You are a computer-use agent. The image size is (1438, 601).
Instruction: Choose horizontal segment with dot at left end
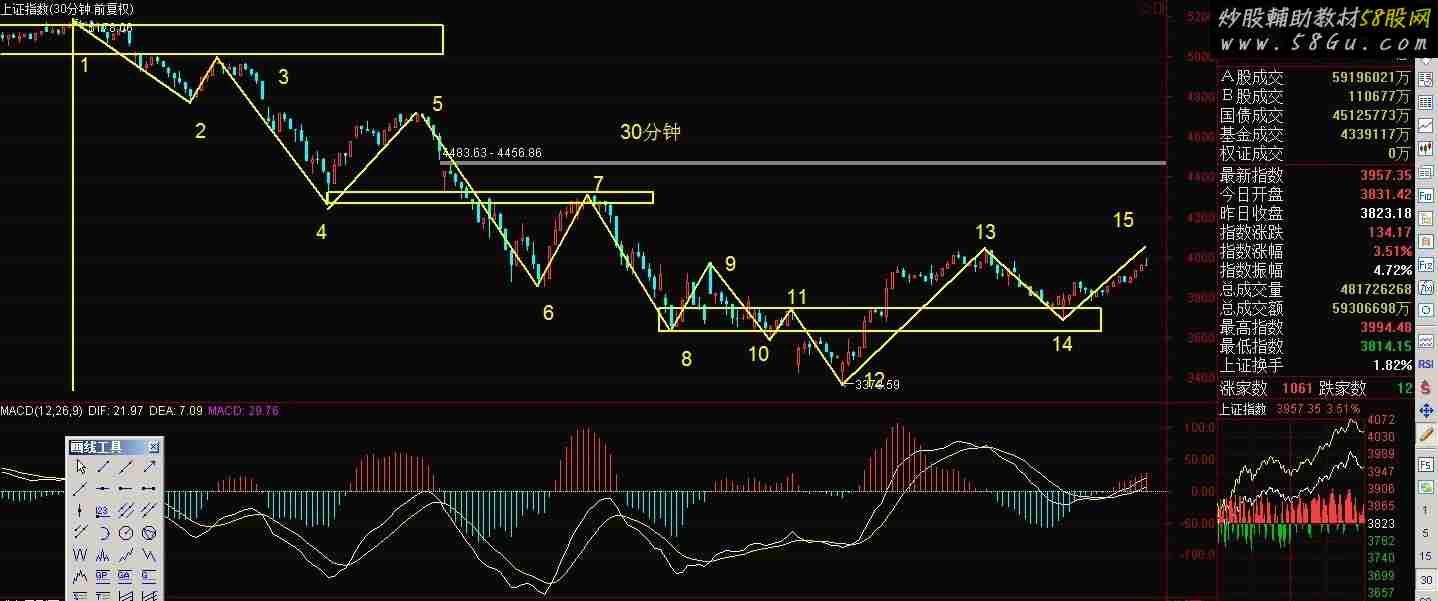(126, 488)
